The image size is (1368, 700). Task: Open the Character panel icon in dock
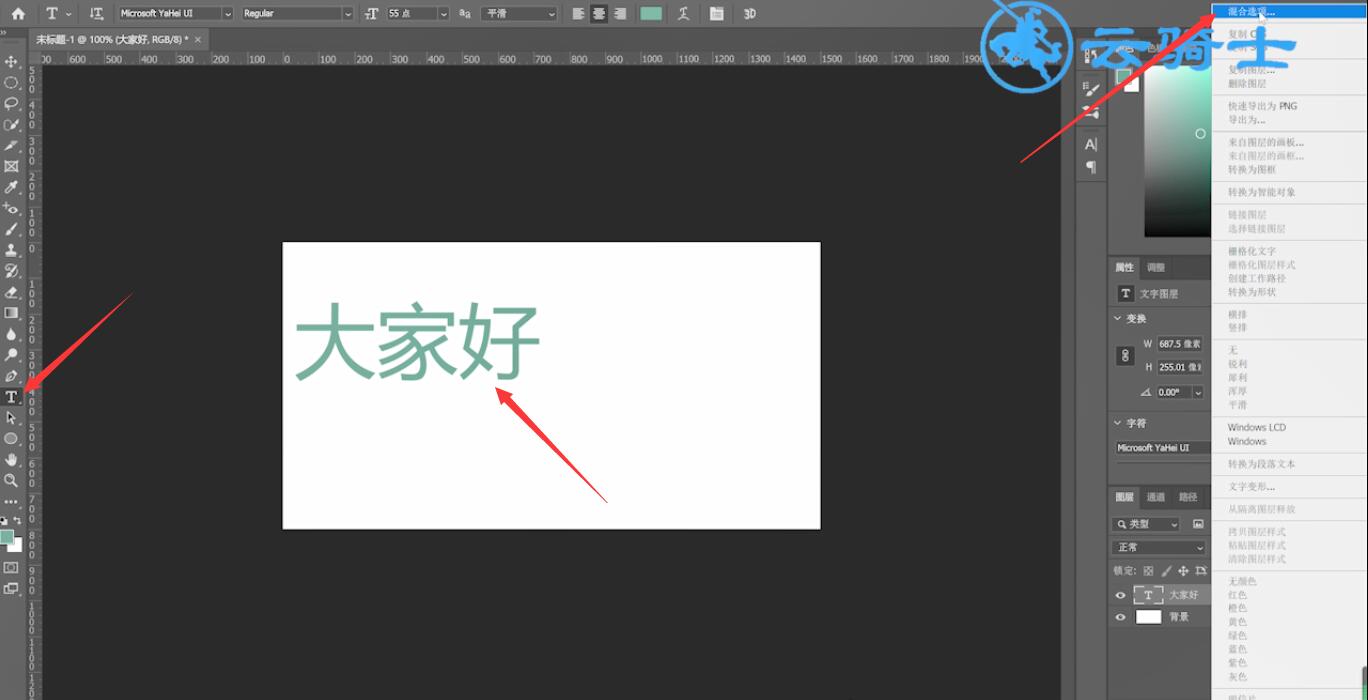(1091, 145)
